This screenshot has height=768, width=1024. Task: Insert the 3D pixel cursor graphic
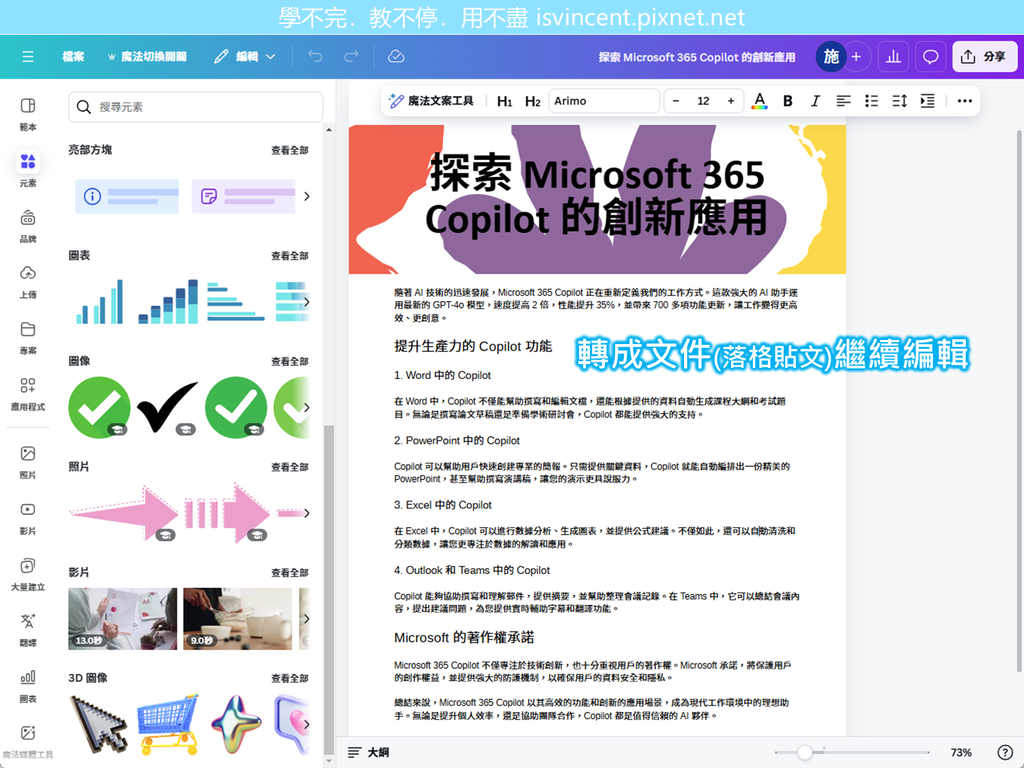99,724
